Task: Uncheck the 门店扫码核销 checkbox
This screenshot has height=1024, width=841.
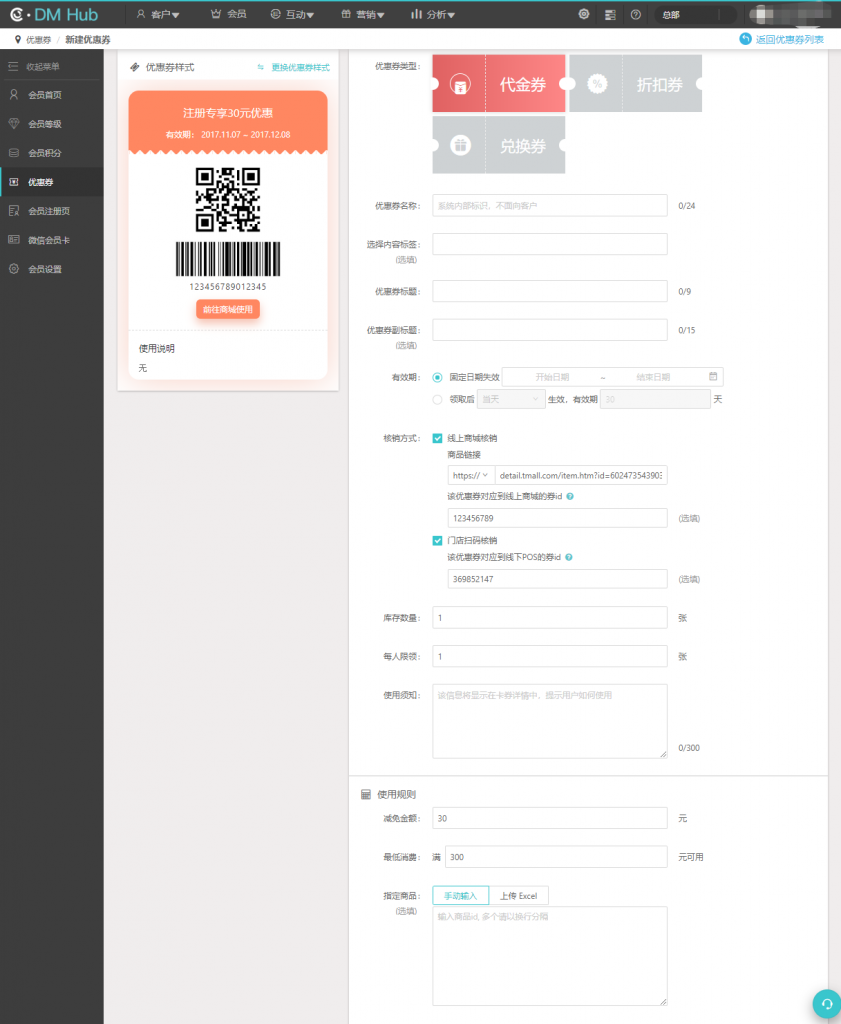Action: 437,541
